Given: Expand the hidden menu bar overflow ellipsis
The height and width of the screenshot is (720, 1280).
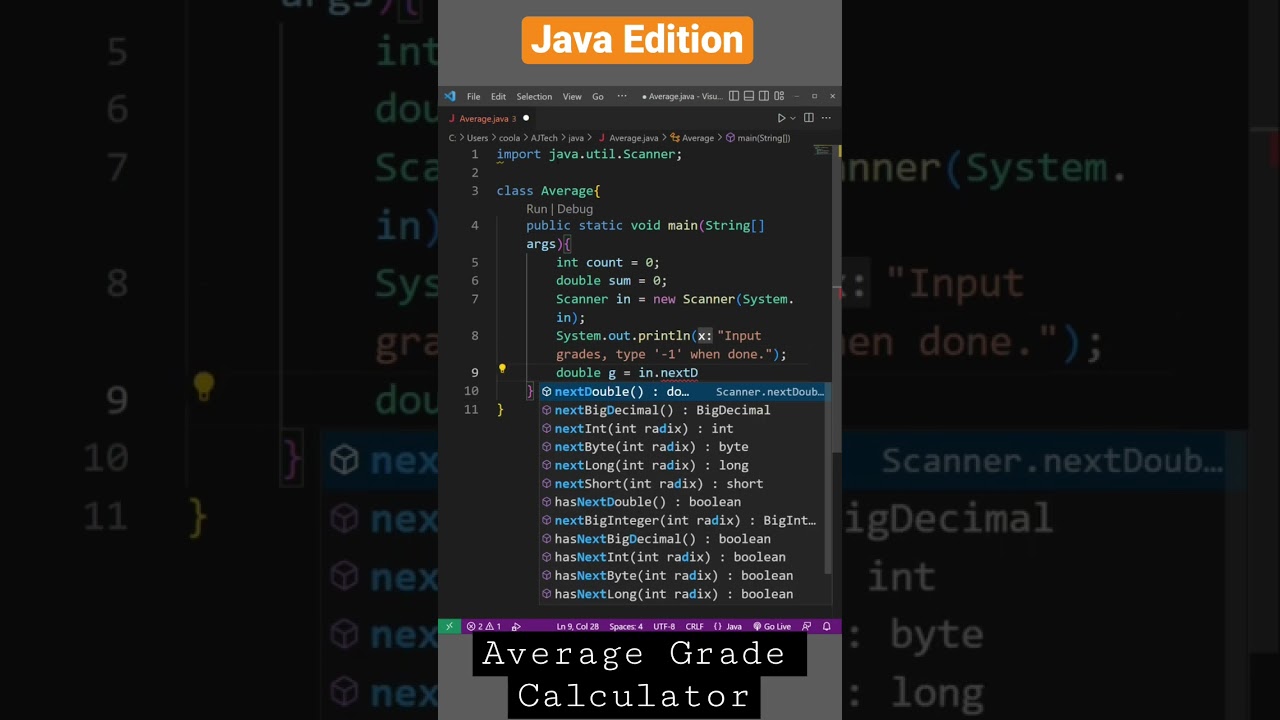Looking at the screenshot, I should (622, 97).
